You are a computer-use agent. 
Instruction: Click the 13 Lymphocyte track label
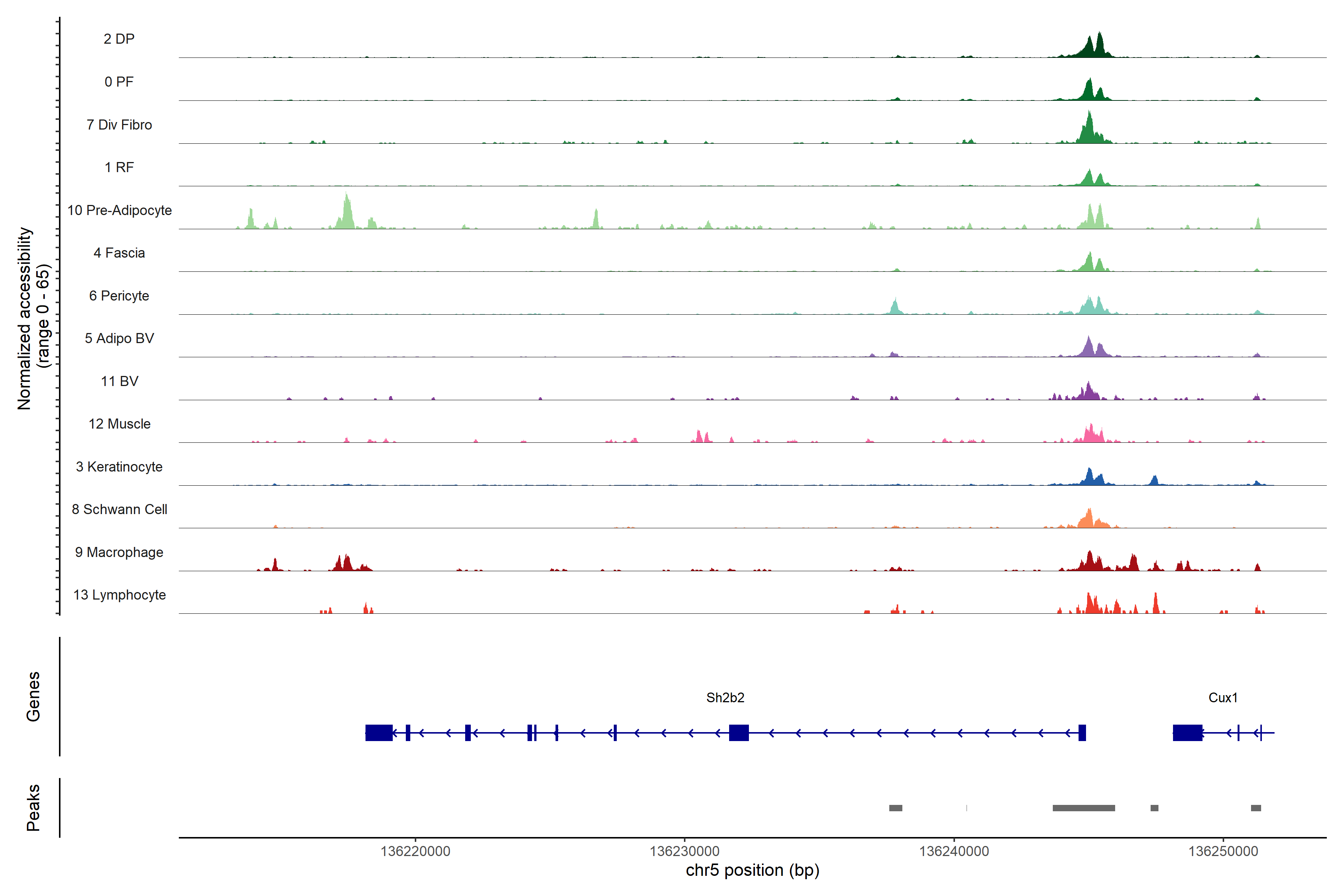pyautogui.click(x=119, y=595)
